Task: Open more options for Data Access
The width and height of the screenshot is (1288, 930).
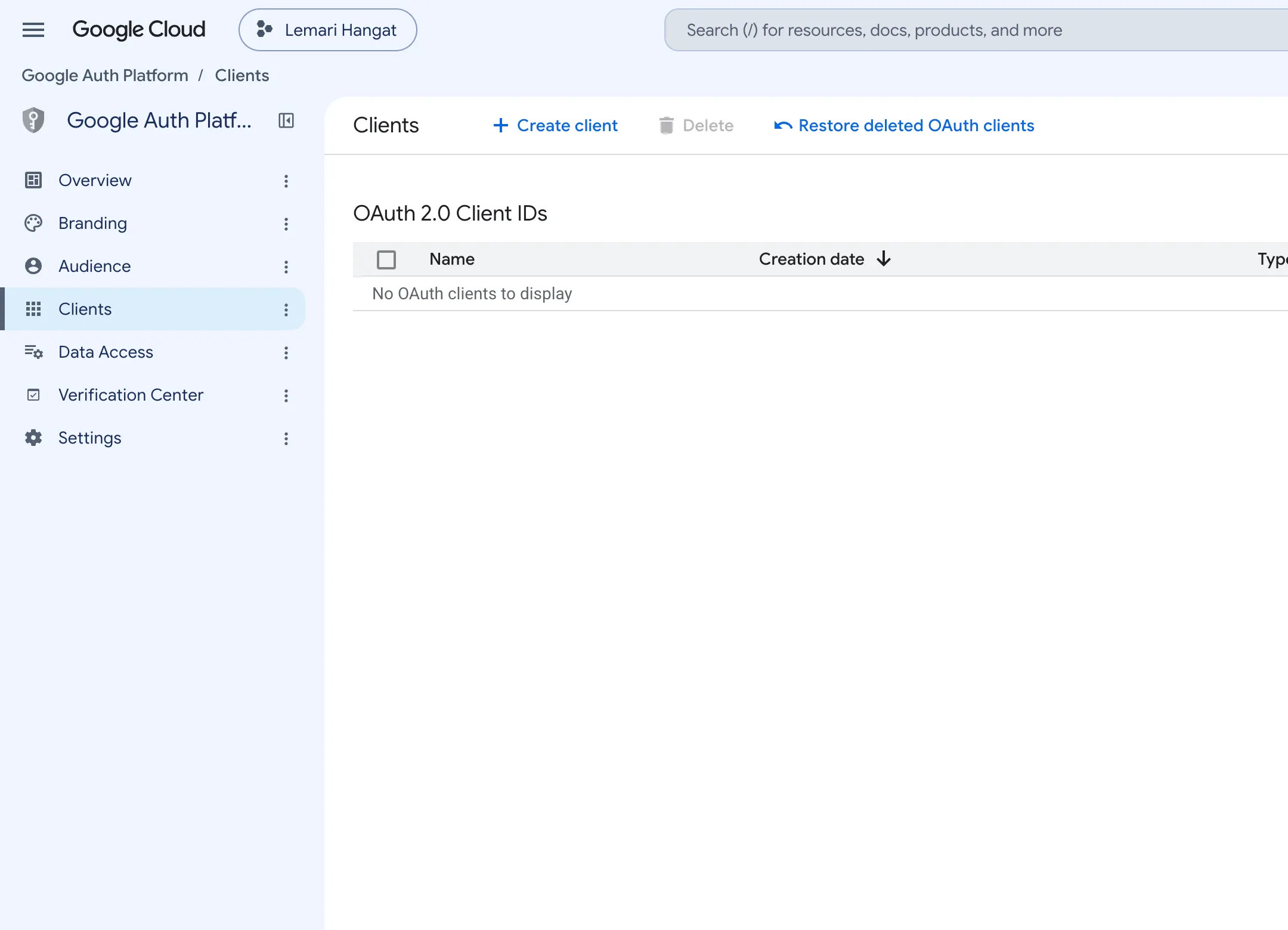Action: 286,352
